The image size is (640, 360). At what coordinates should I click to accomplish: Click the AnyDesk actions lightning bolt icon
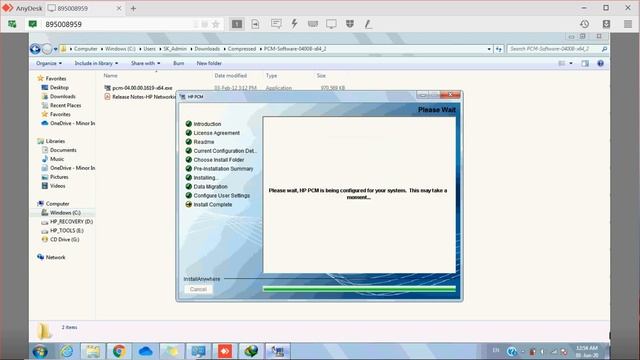[294, 24]
